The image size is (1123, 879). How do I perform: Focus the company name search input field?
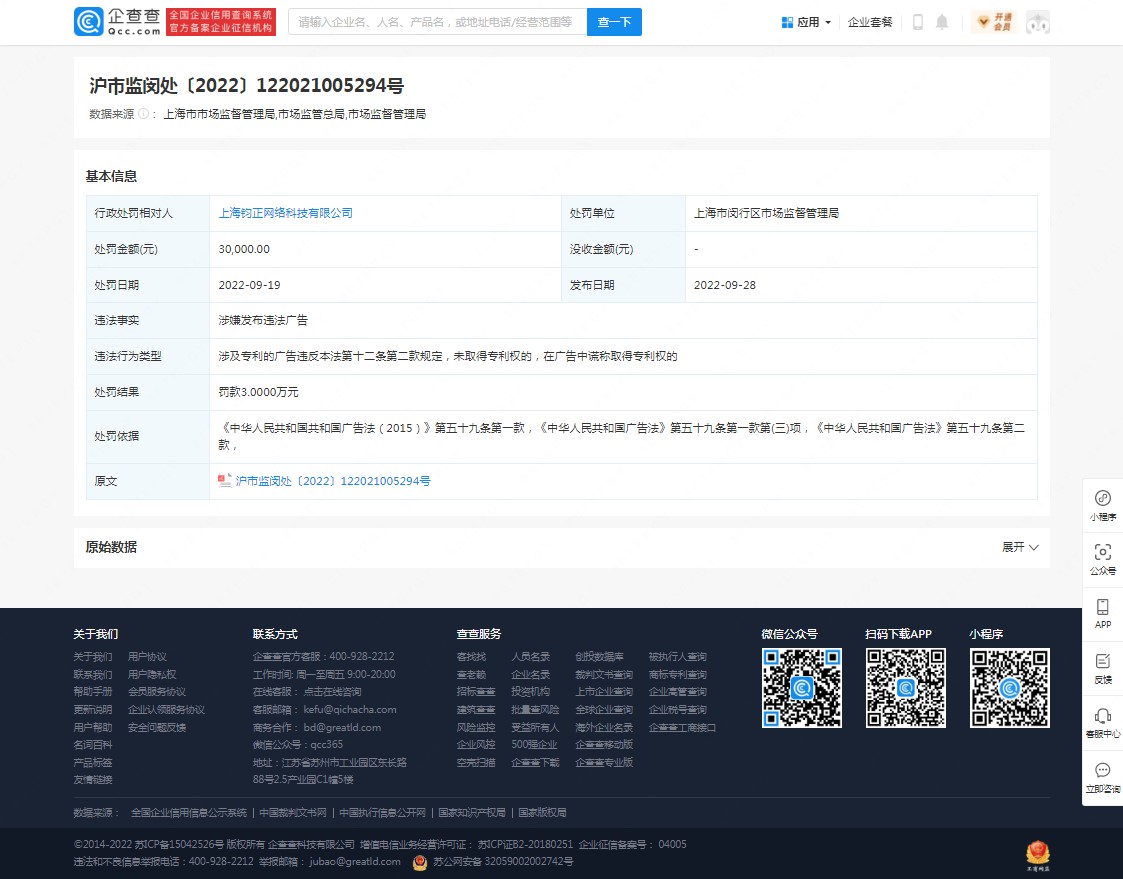[x=437, y=22]
